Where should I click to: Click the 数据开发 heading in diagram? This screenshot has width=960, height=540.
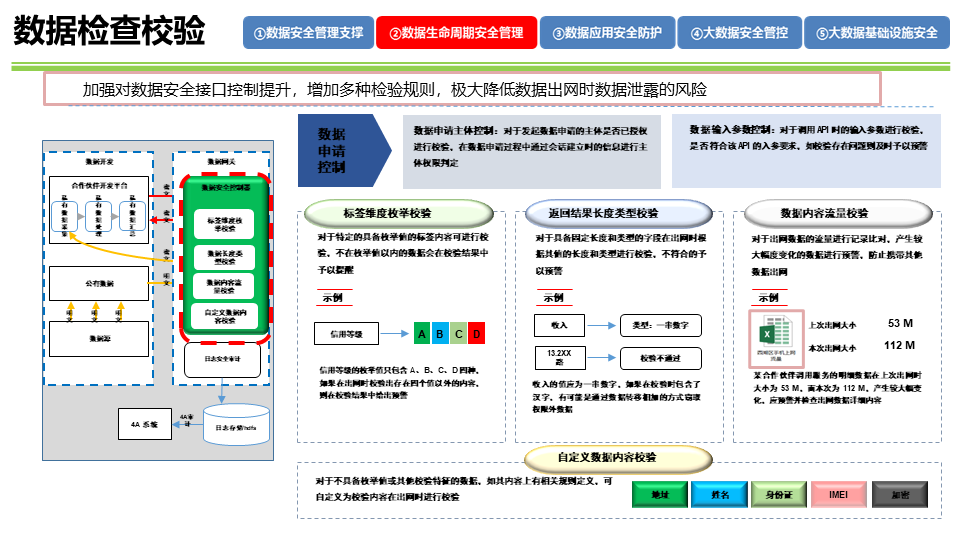click(x=99, y=162)
